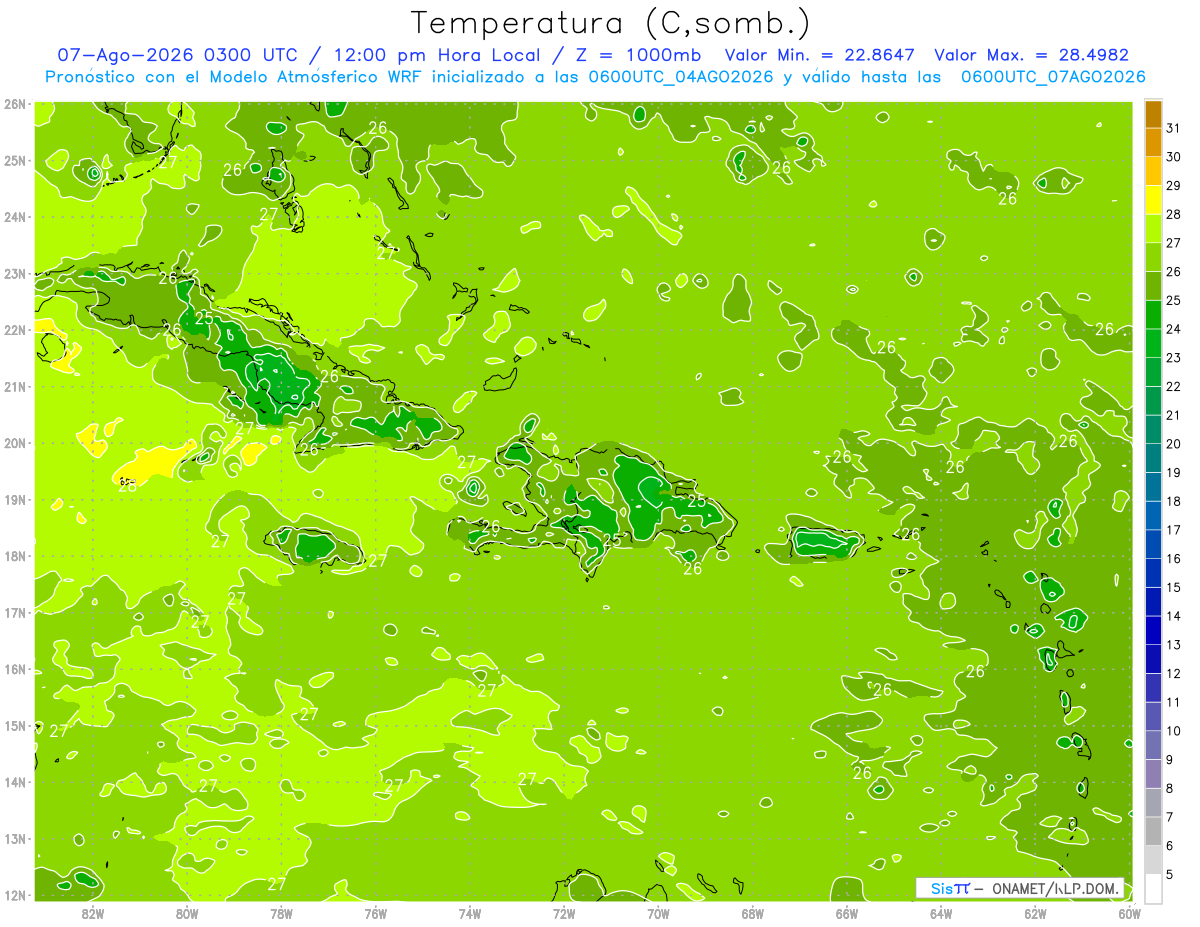Click the "82W" longitude axis label
Screen dimensions: 1200x927
click(93, 913)
